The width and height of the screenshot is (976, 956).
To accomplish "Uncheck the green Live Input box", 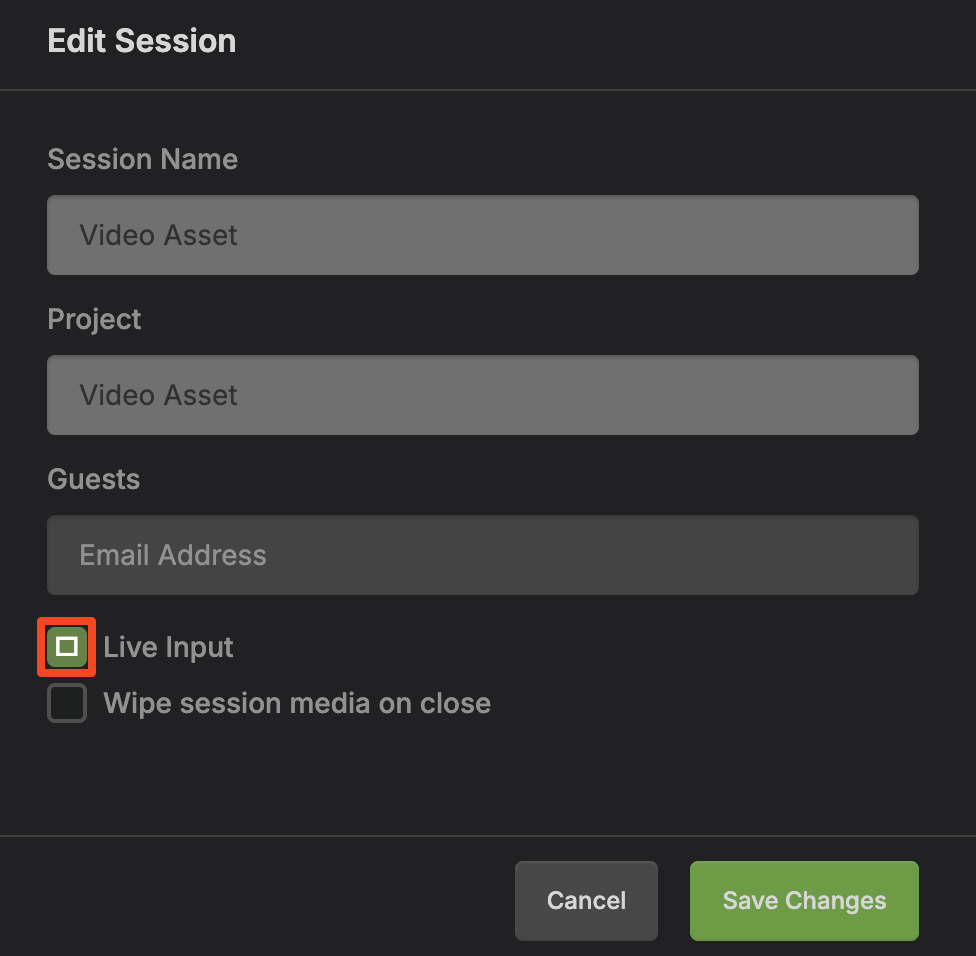I will tap(67, 647).
